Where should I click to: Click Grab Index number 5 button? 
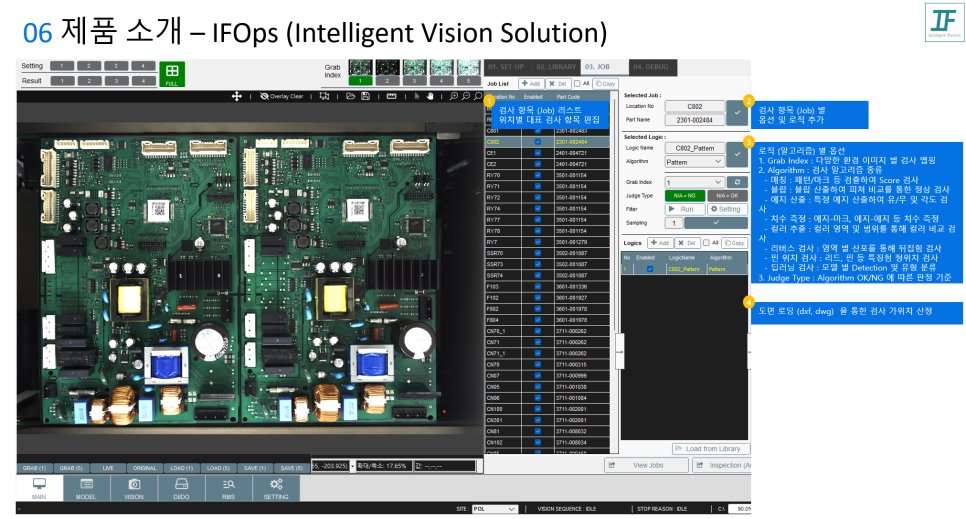pyautogui.click(x=469, y=81)
